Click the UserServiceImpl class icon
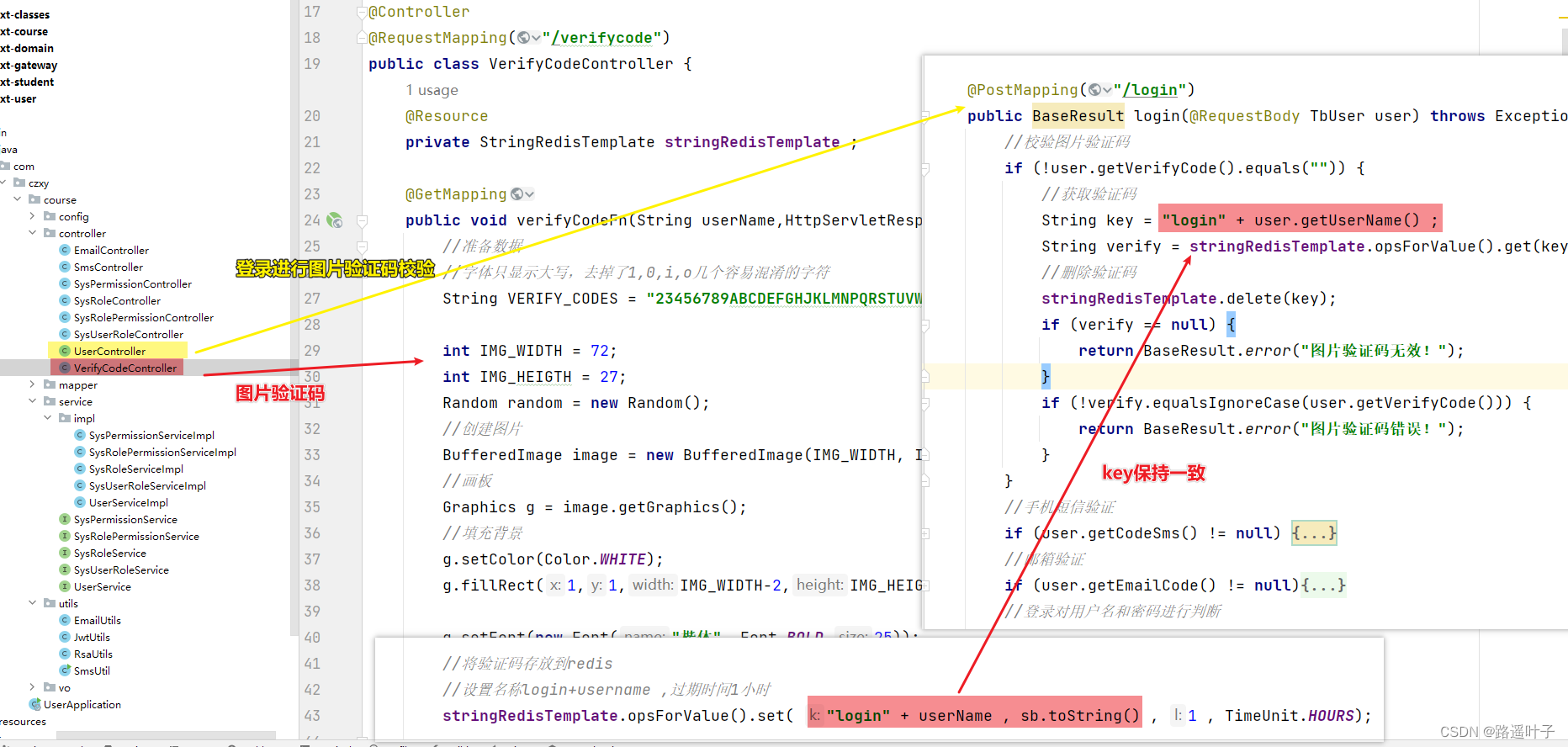Screen dimensions: 1568x747 (x=80, y=502)
